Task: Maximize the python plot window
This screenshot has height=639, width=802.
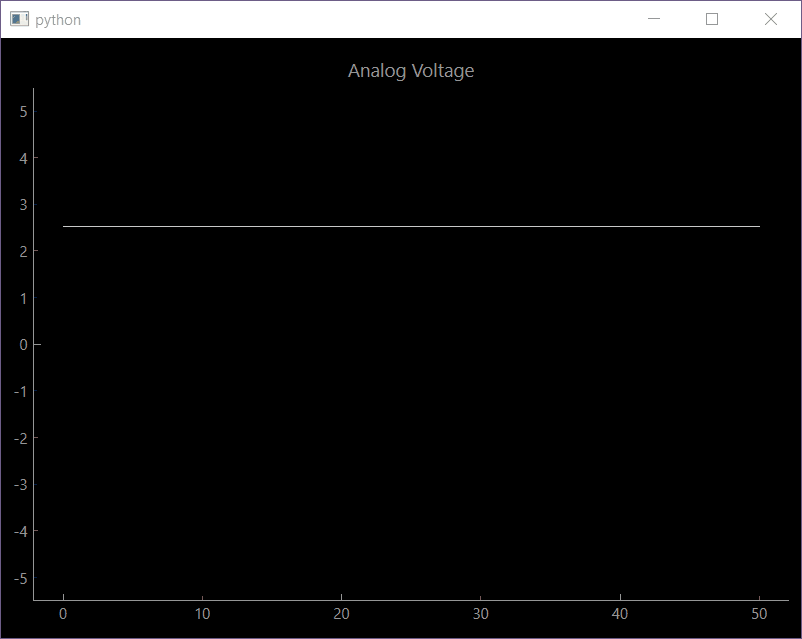Action: point(712,19)
